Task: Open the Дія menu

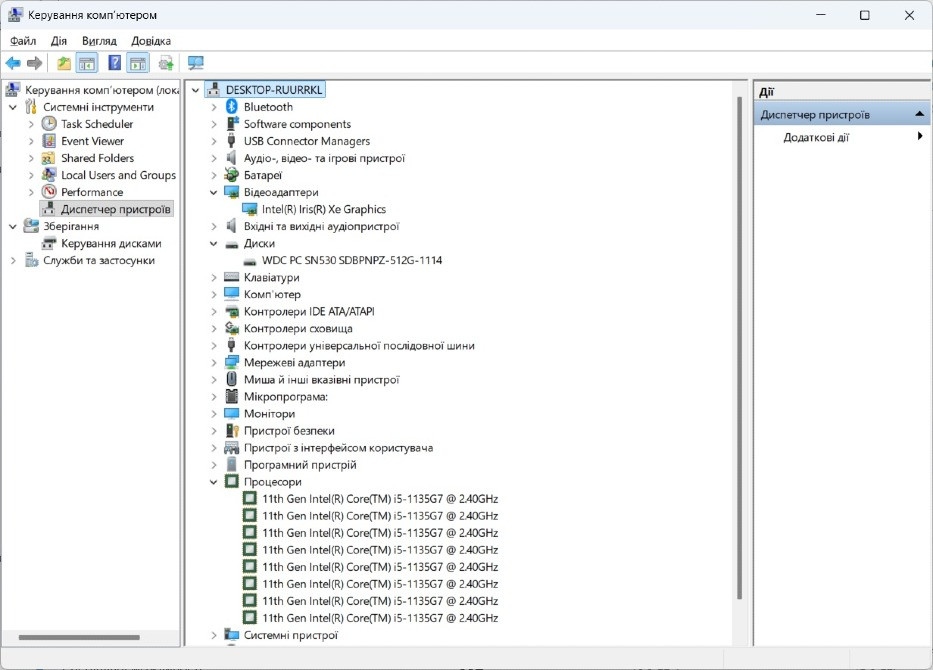Action: pyautogui.click(x=59, y=41)
